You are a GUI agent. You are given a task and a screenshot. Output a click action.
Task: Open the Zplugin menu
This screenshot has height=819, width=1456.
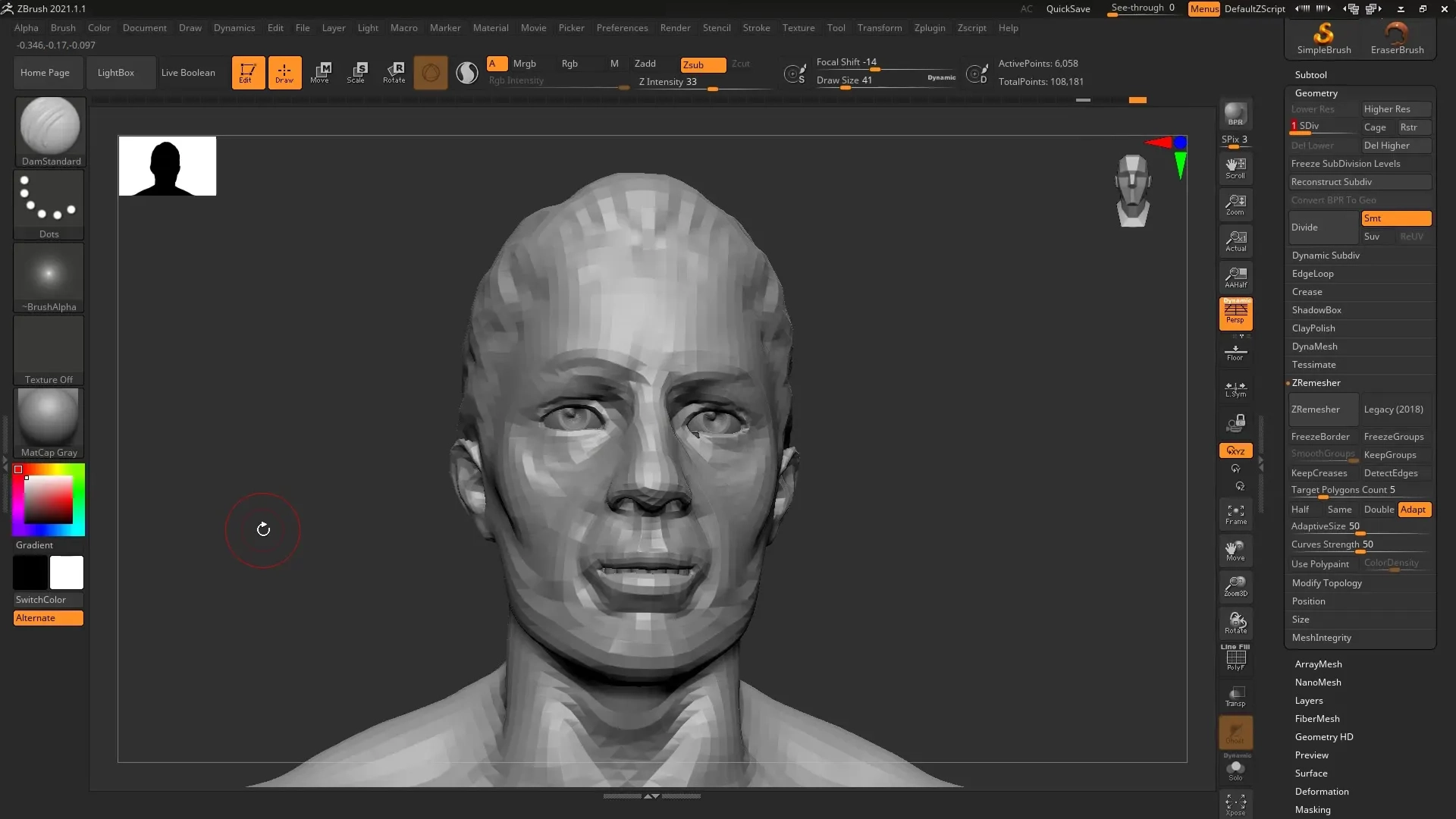point(930,28)
